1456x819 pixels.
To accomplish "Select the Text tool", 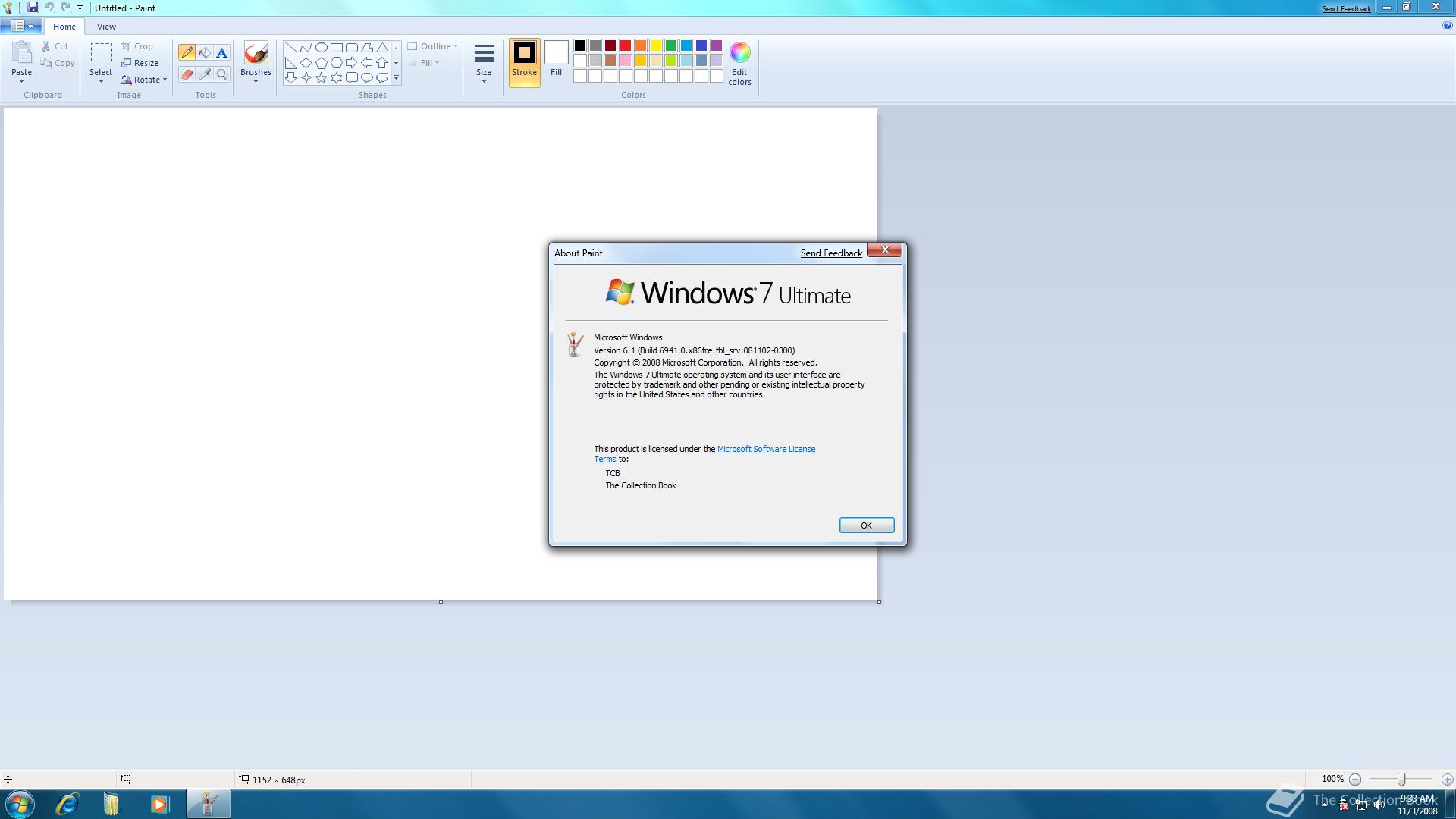I will (221, 52).
